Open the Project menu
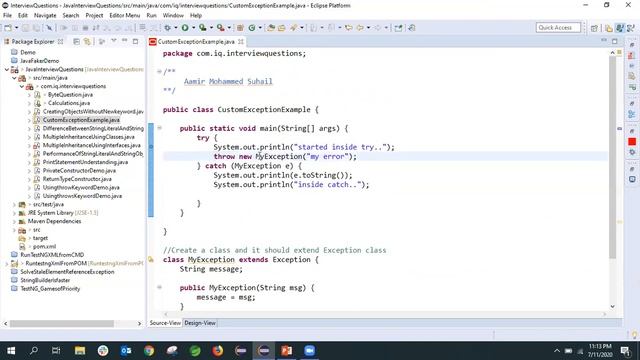 coord(94,16)
